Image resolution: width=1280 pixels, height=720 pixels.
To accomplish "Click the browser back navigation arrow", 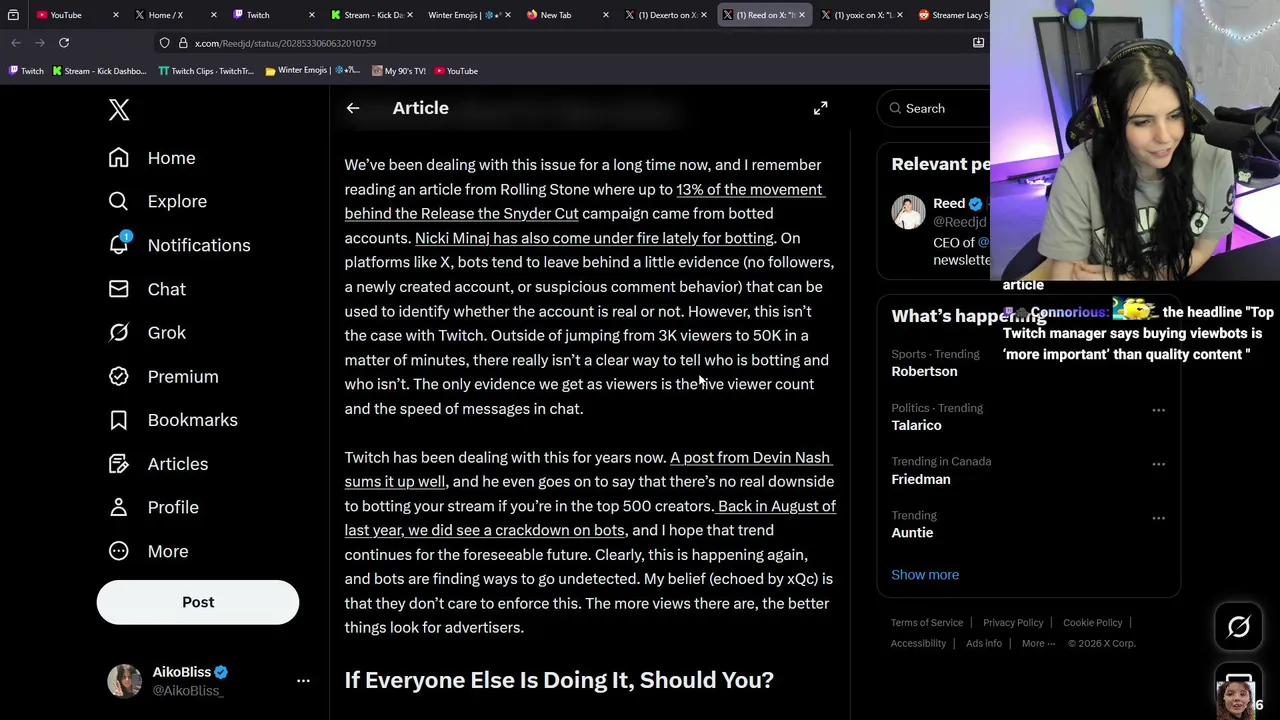I will pos(16,43).
